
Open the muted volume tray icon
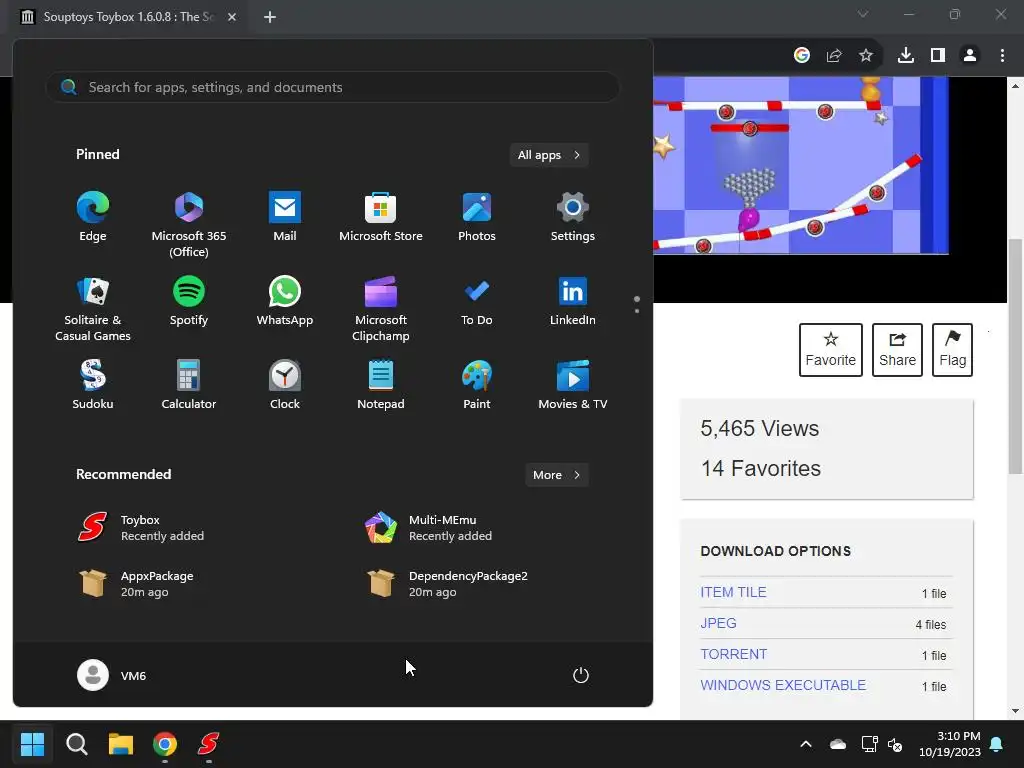(x=895, y=744)
